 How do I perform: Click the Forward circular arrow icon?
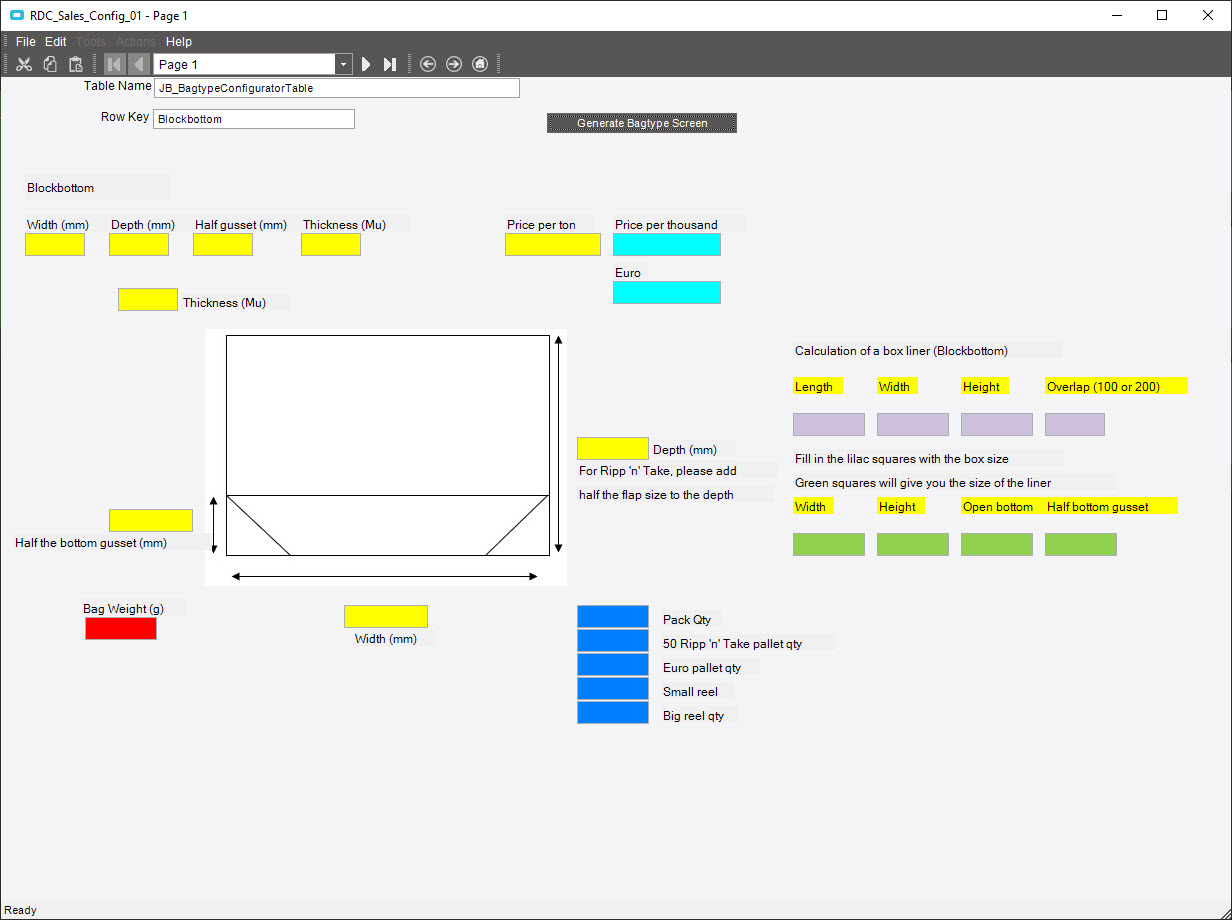pos(454,64)
